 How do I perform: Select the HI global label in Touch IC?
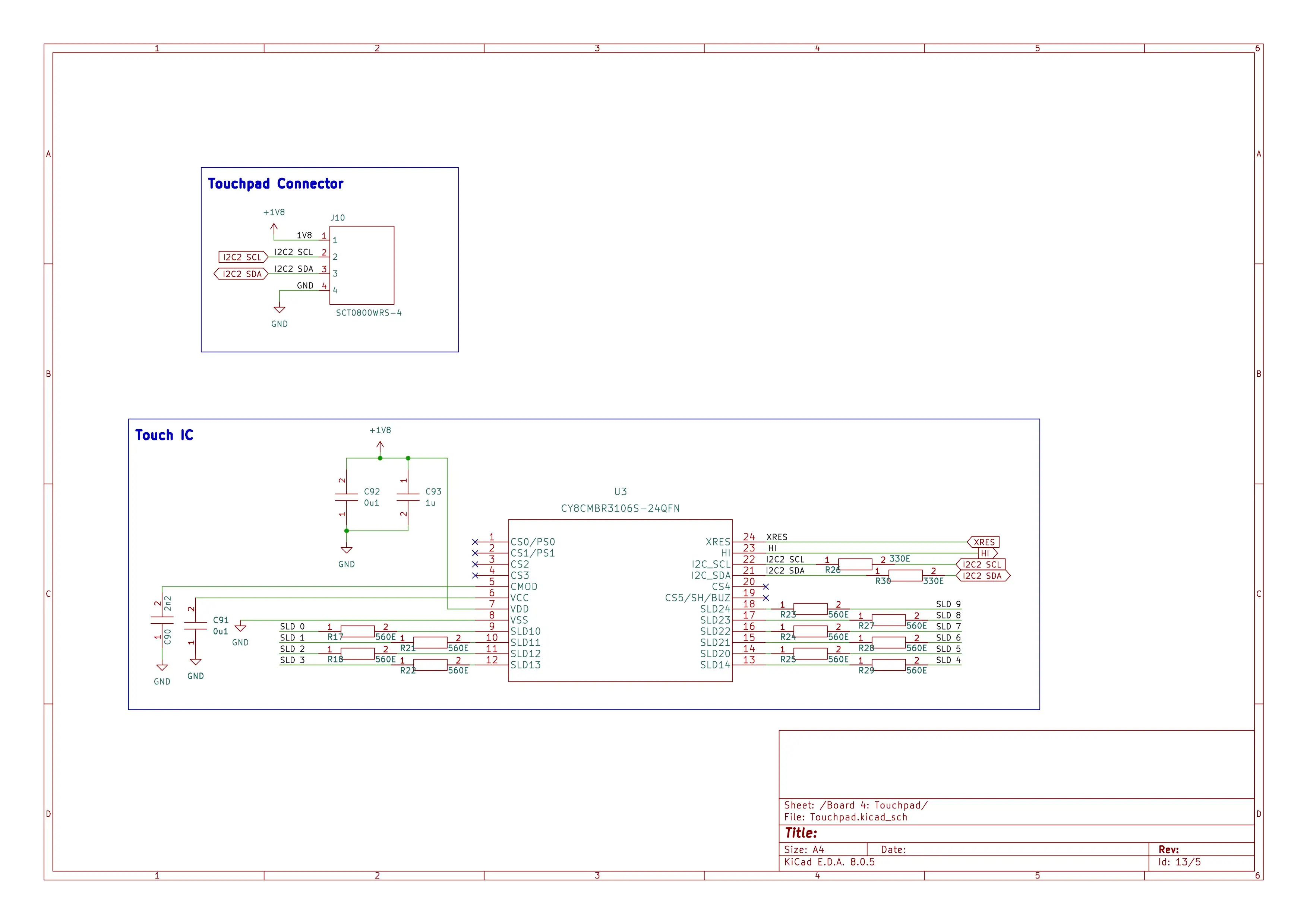pos(988,553)
